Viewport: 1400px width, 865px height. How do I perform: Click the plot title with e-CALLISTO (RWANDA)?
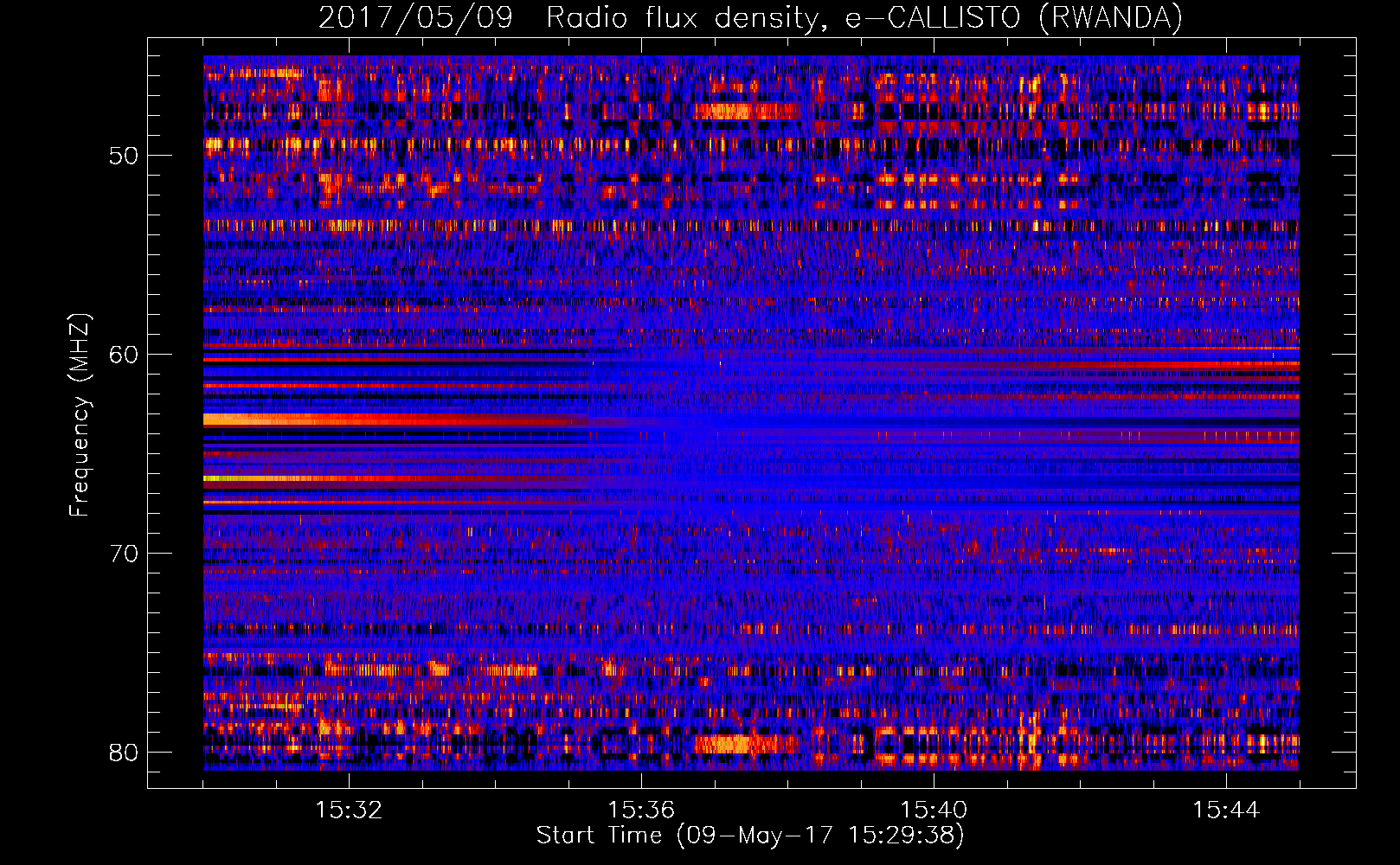[x=750, y=17]
